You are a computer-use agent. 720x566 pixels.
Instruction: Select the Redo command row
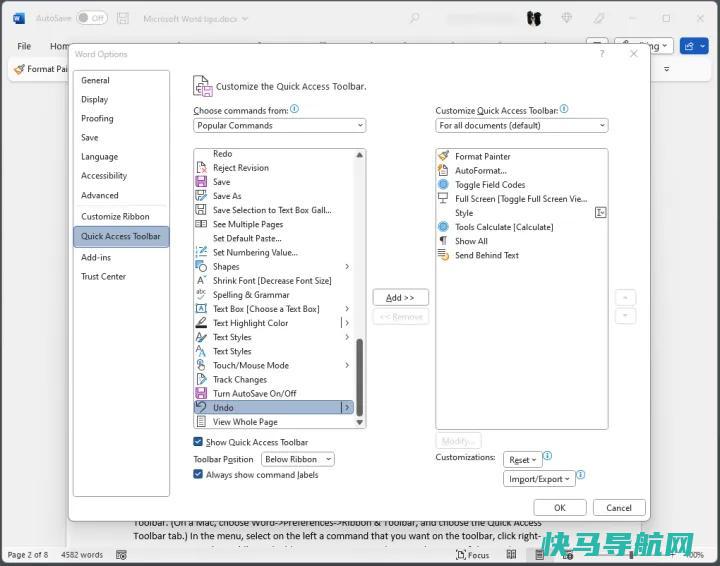[274, 154]
